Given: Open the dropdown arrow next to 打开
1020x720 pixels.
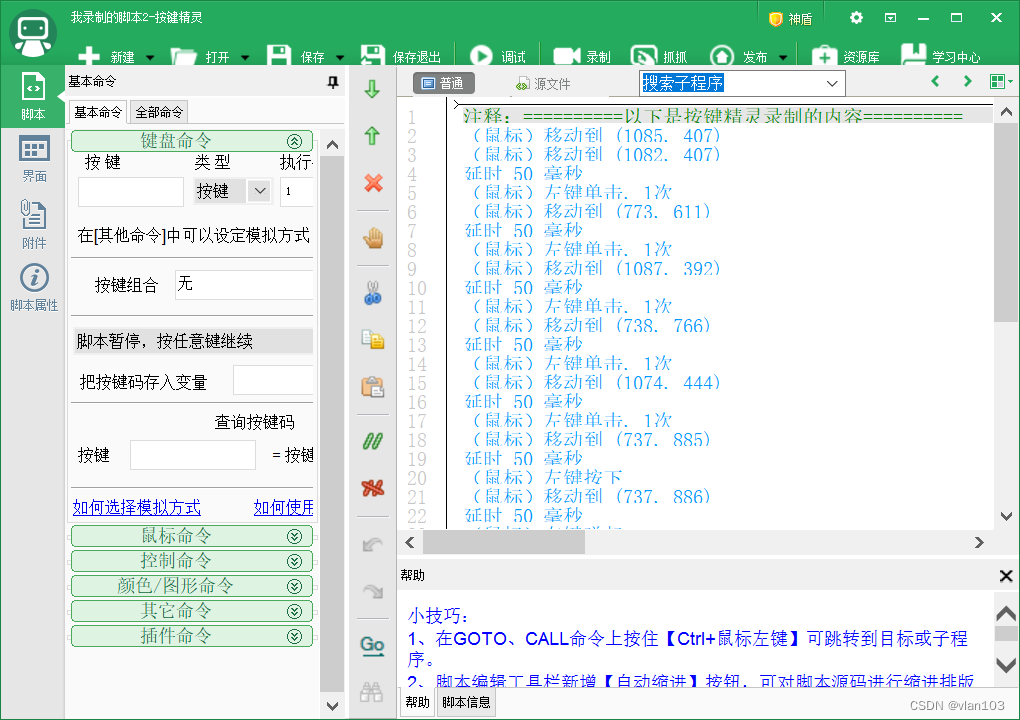Looking at the screenshot, I should tap(245, 57).
